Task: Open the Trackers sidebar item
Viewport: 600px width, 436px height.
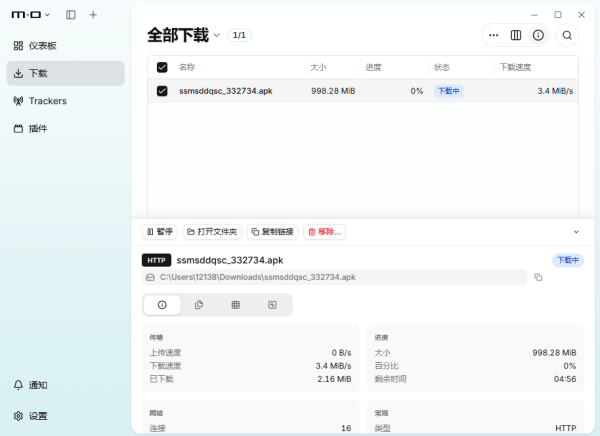Action: (x=65, y=101)
